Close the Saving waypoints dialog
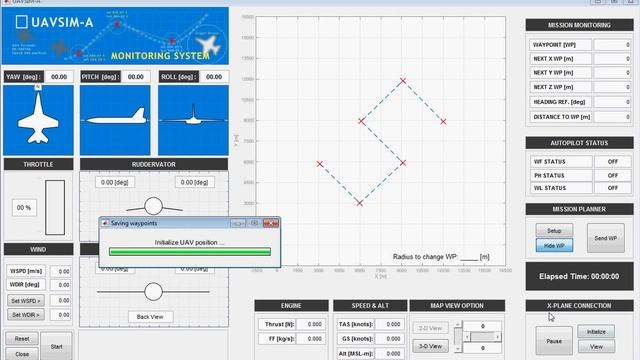The image size is (640, 360). (271, 223)
